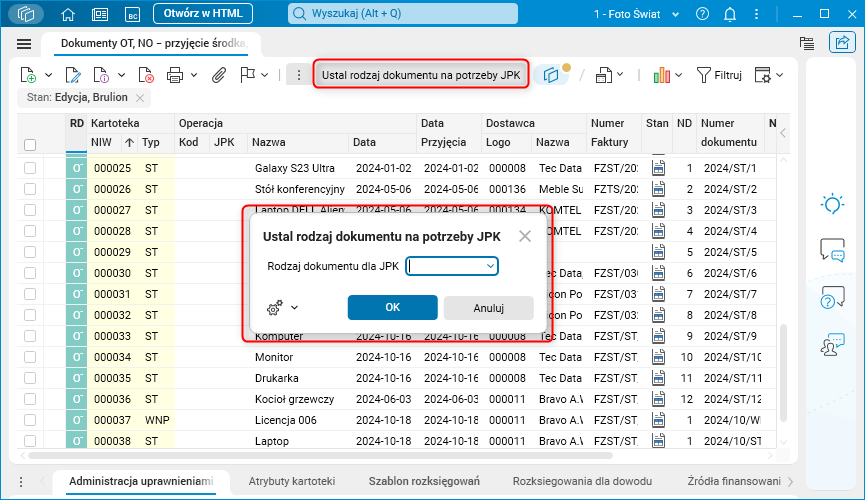Open the home screen icon
This screenshot has height=500, width=865.
(x=68, y=14)
